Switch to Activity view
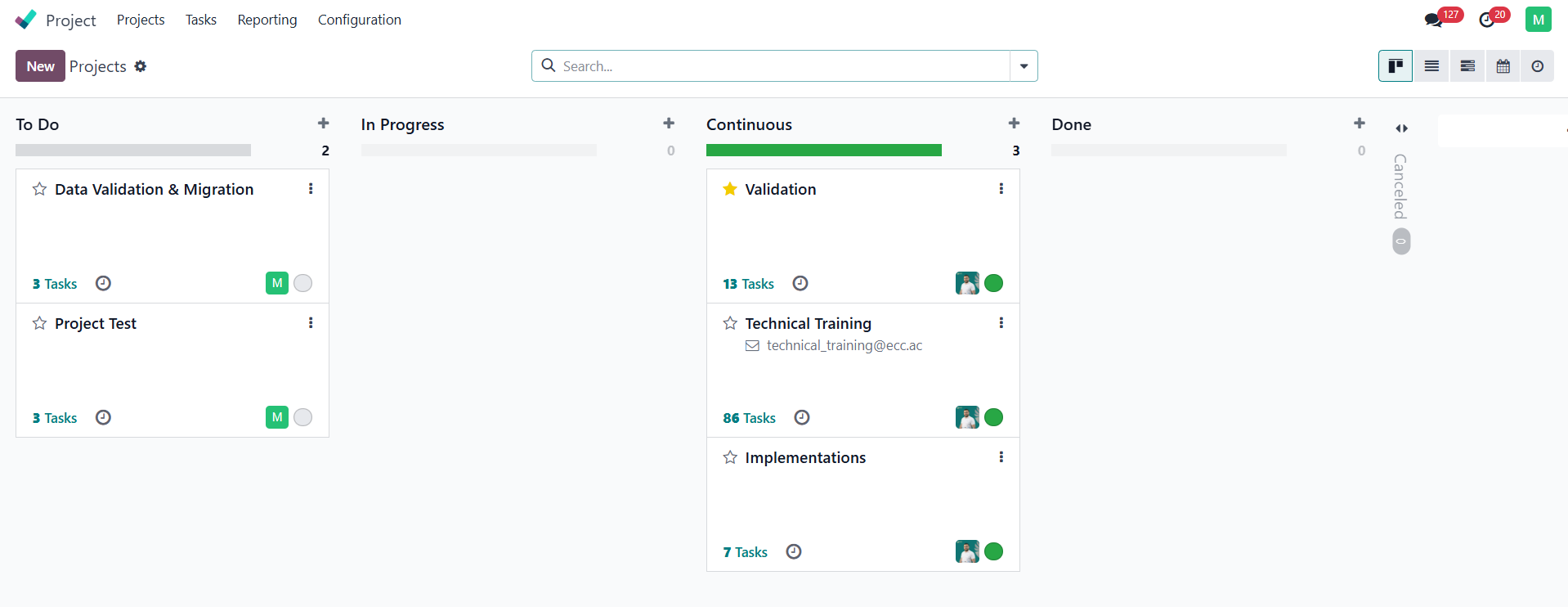 (x=1537, y=66)
